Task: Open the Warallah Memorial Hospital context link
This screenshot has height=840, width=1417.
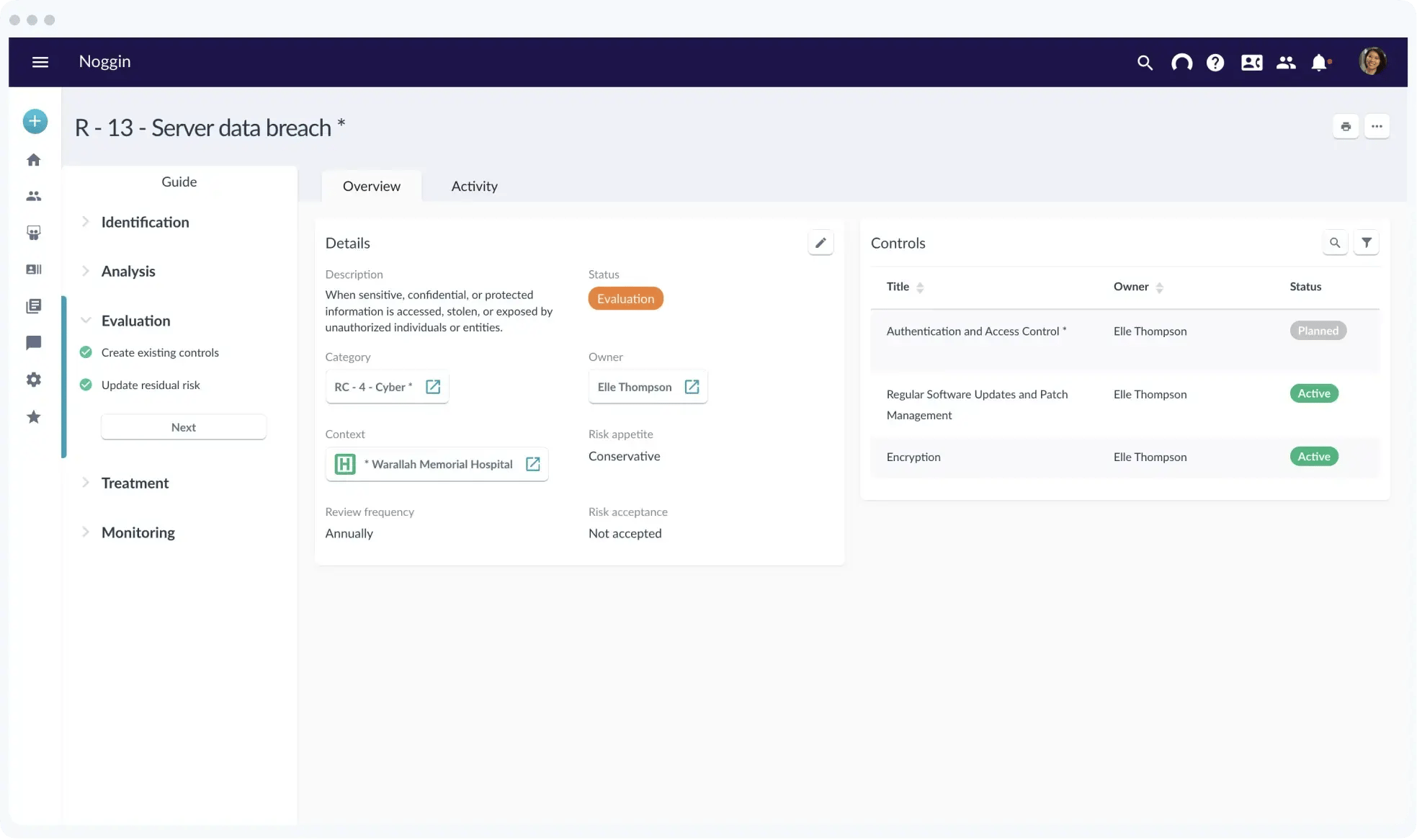Action: (x=532, y=464)
